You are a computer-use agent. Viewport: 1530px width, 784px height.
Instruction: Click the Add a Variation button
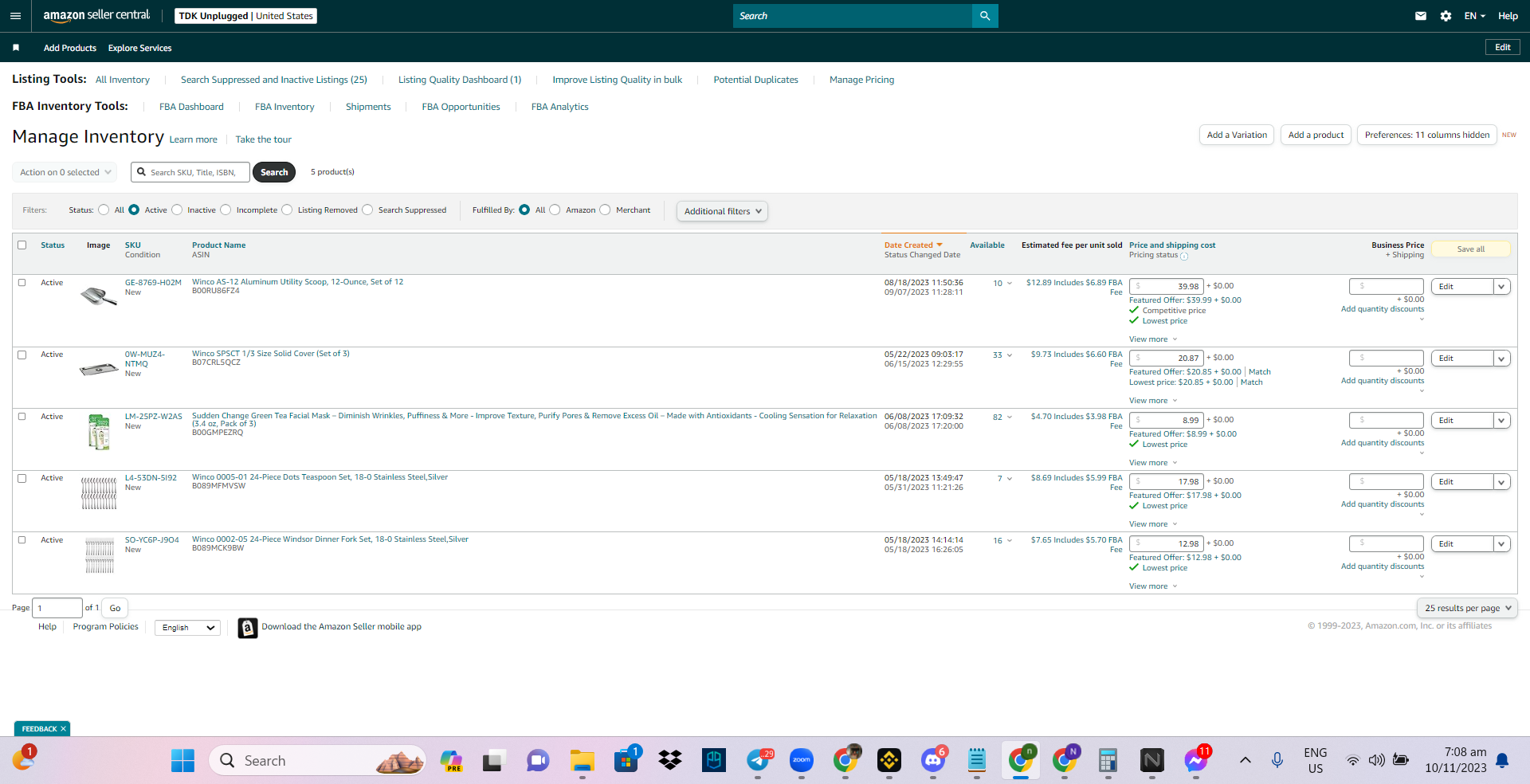point(1237,135)
